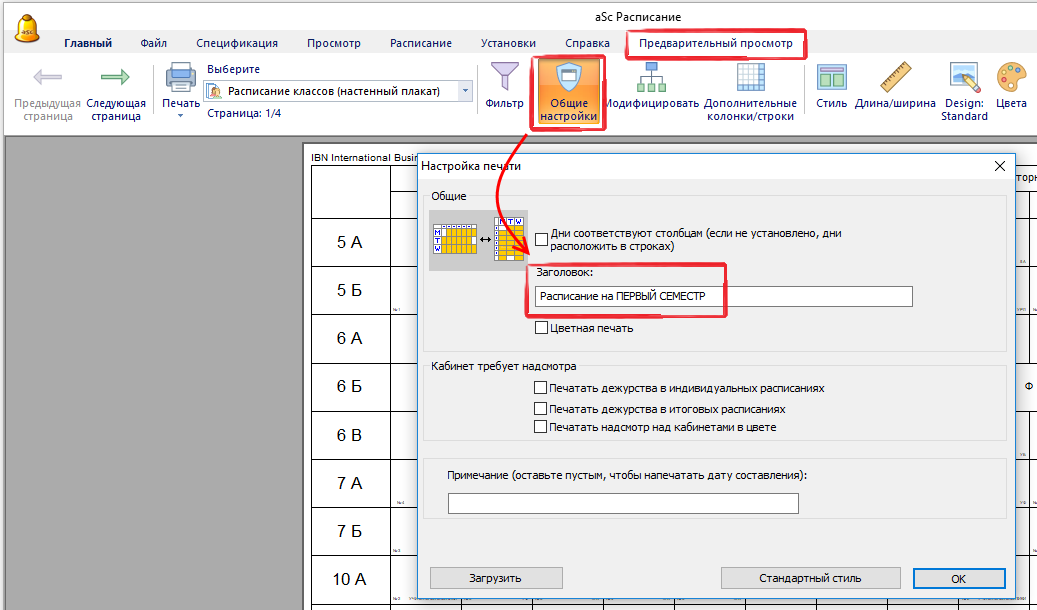Enable Цветная печать checkbox

pyautogui.click(x=542, y=328)
